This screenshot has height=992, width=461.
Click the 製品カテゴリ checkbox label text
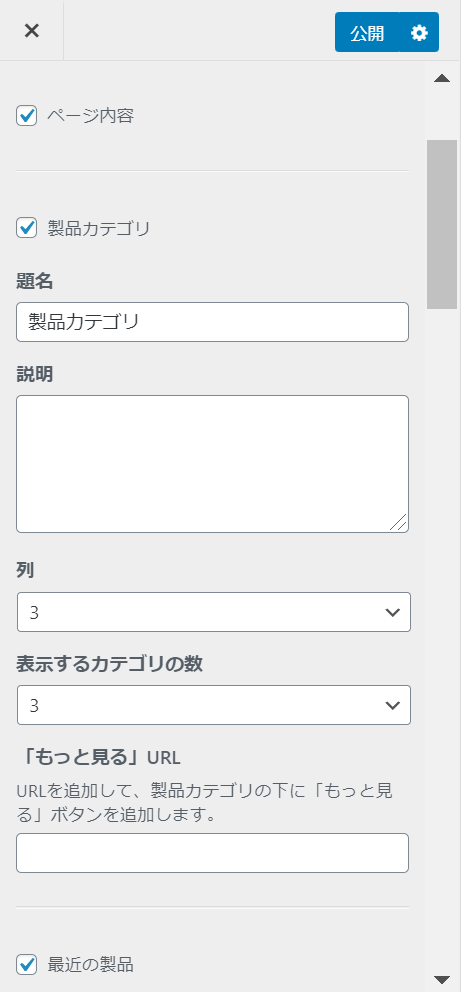[99, 228]
